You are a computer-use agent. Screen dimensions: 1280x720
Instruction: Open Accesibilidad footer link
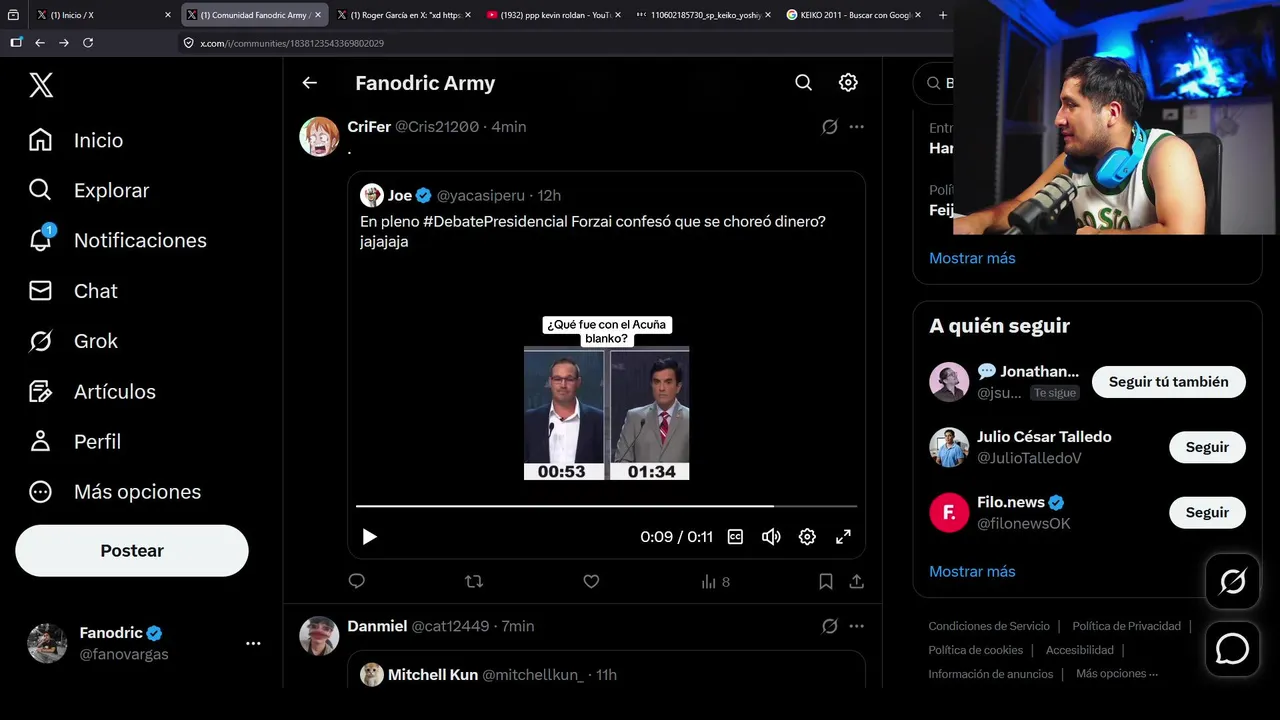[1080, 650]
